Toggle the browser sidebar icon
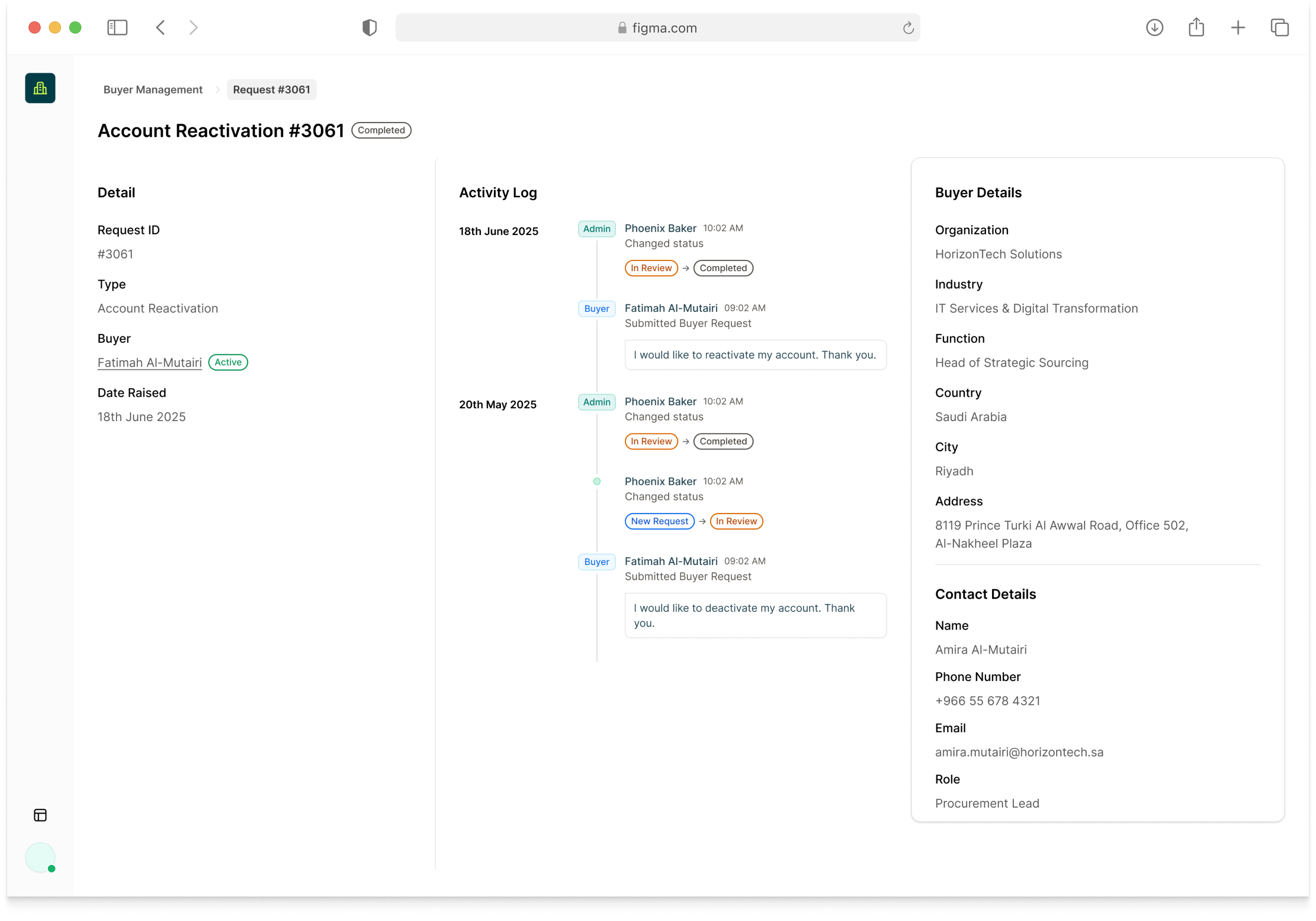Screen dimensions: 1316x921 (x=117, y=27)
